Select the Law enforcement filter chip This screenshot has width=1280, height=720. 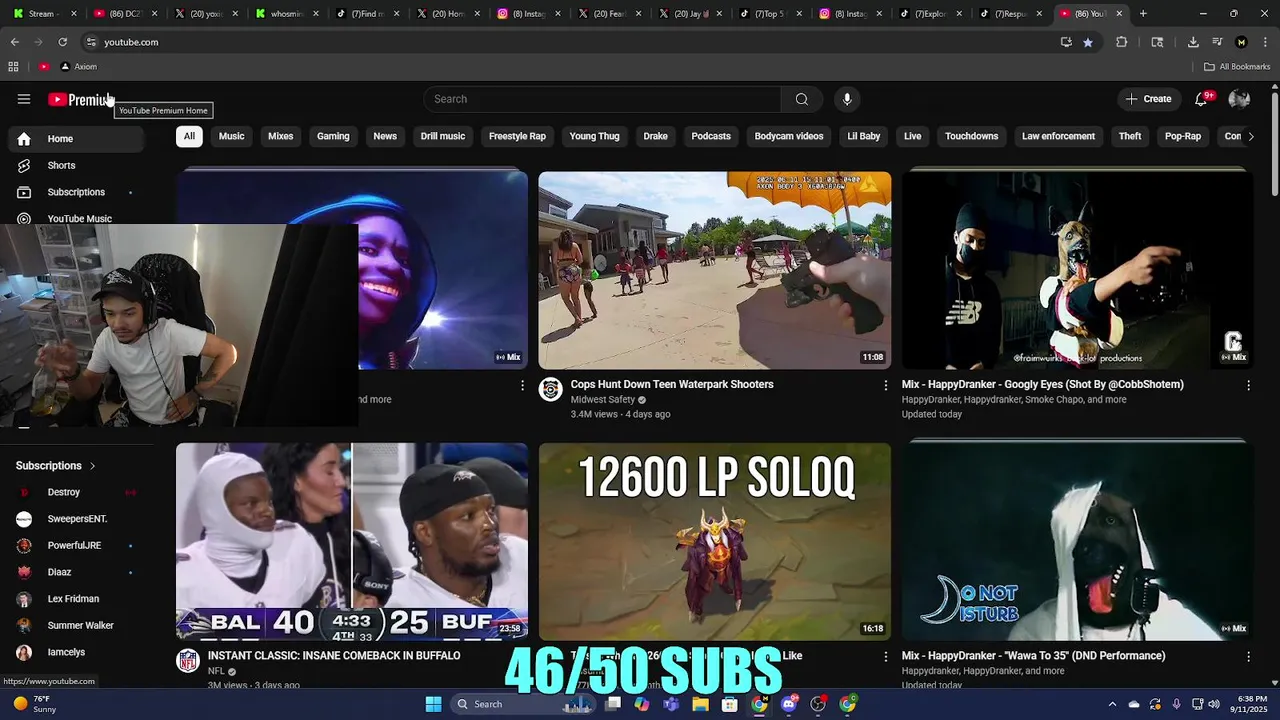[1058, 137]
